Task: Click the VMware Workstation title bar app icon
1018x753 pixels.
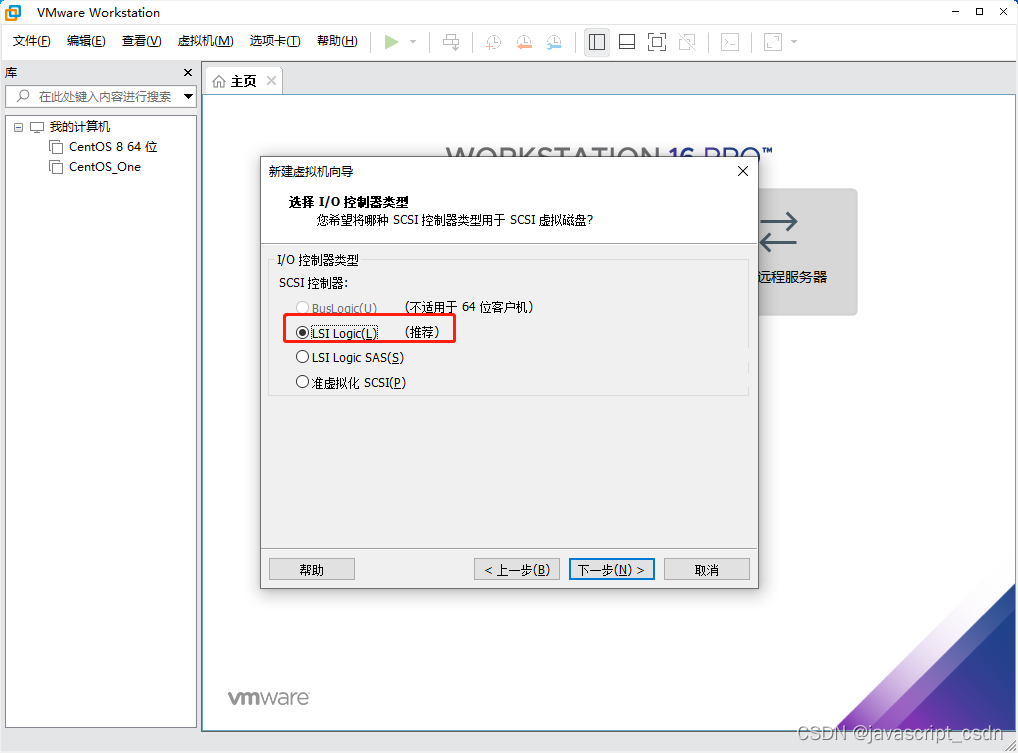Action: point(13,12)
